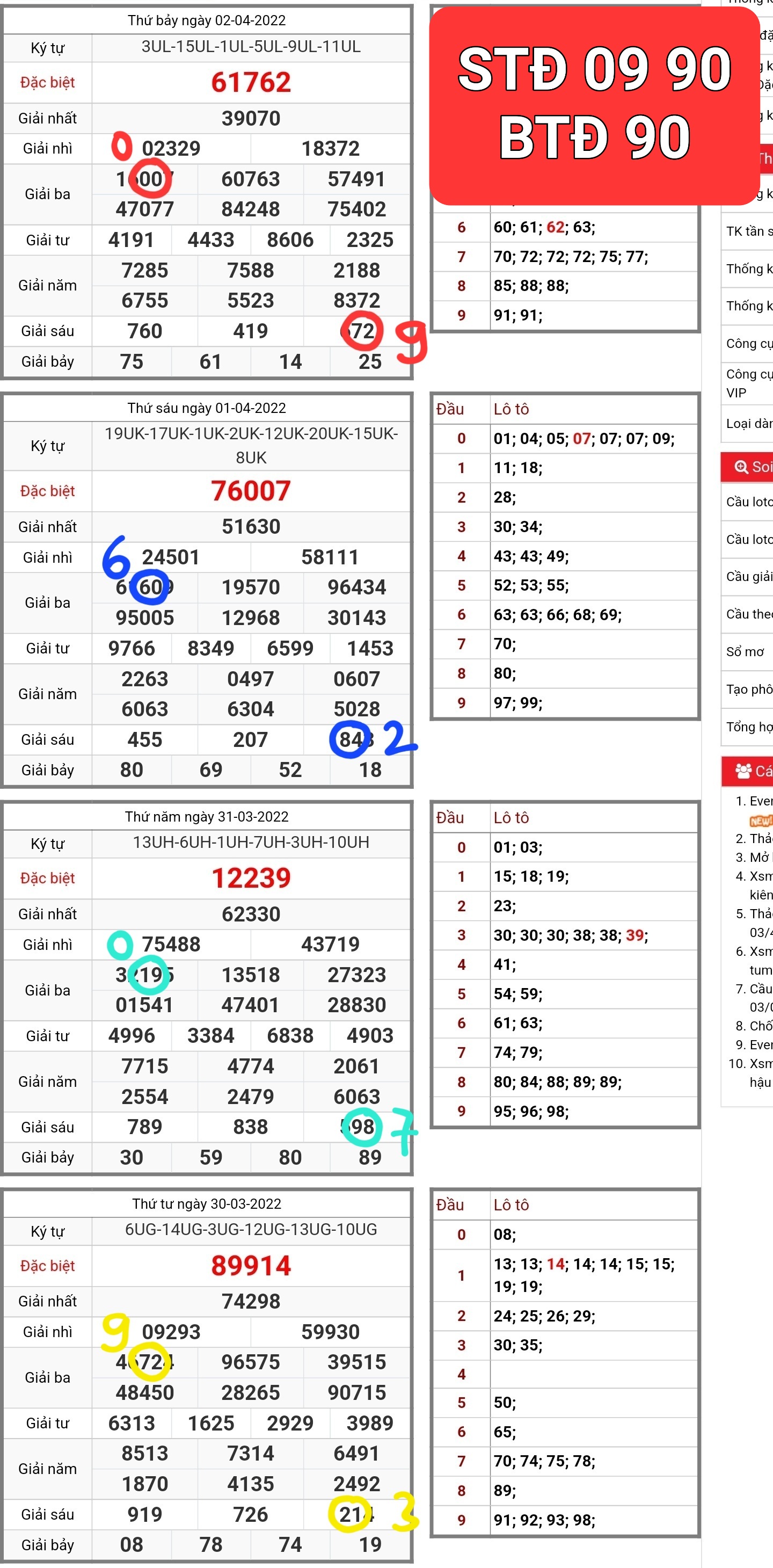This screenshot has height=1568, width=773.
Task: Click third prize number 47401
Action: pyautogui.click(x=250, y=1005)
